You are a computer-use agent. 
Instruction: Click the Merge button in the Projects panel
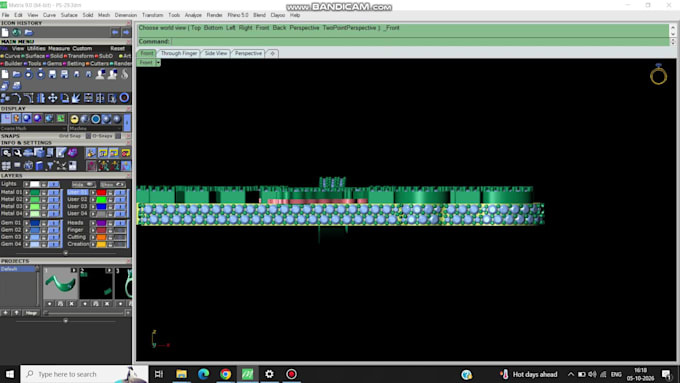coord(31,313)
